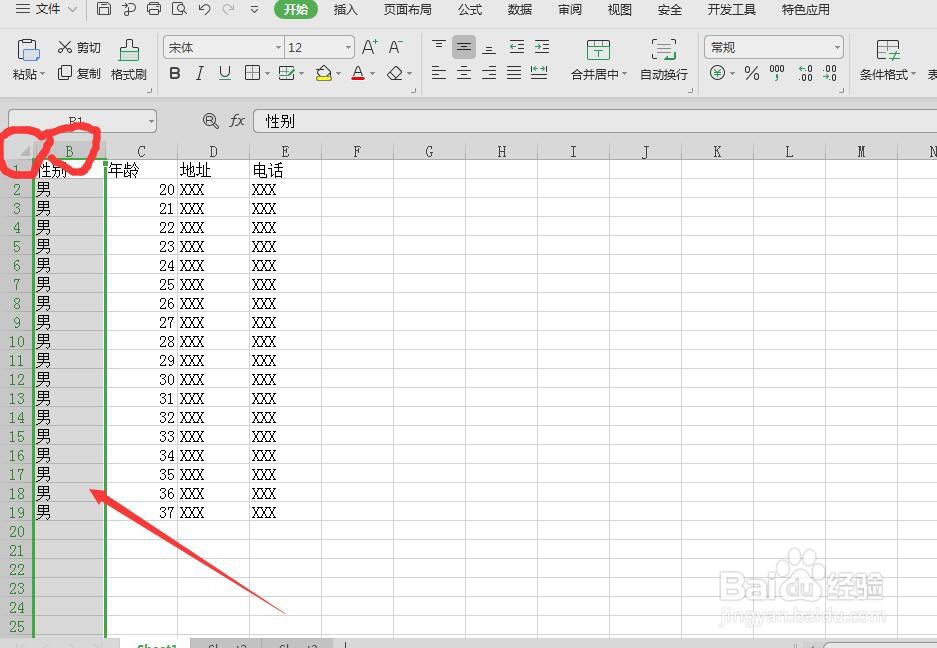Open the font size 12 dropdown
This screenshot has width=937, height=648.
coord(348,47)
